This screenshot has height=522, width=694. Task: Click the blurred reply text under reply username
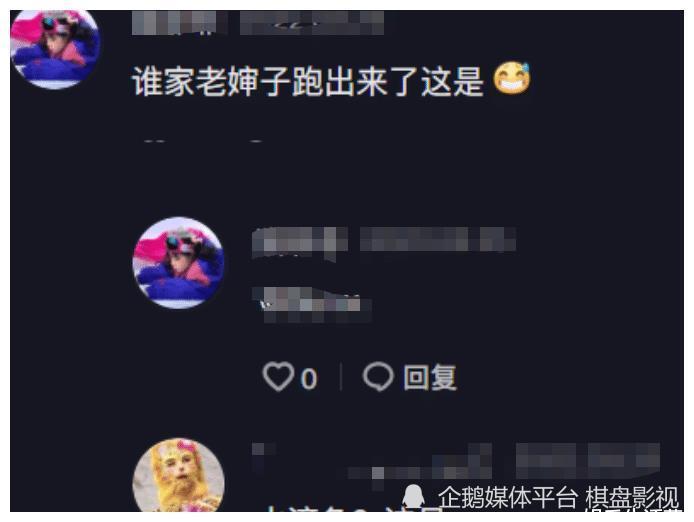coord(312,305)
